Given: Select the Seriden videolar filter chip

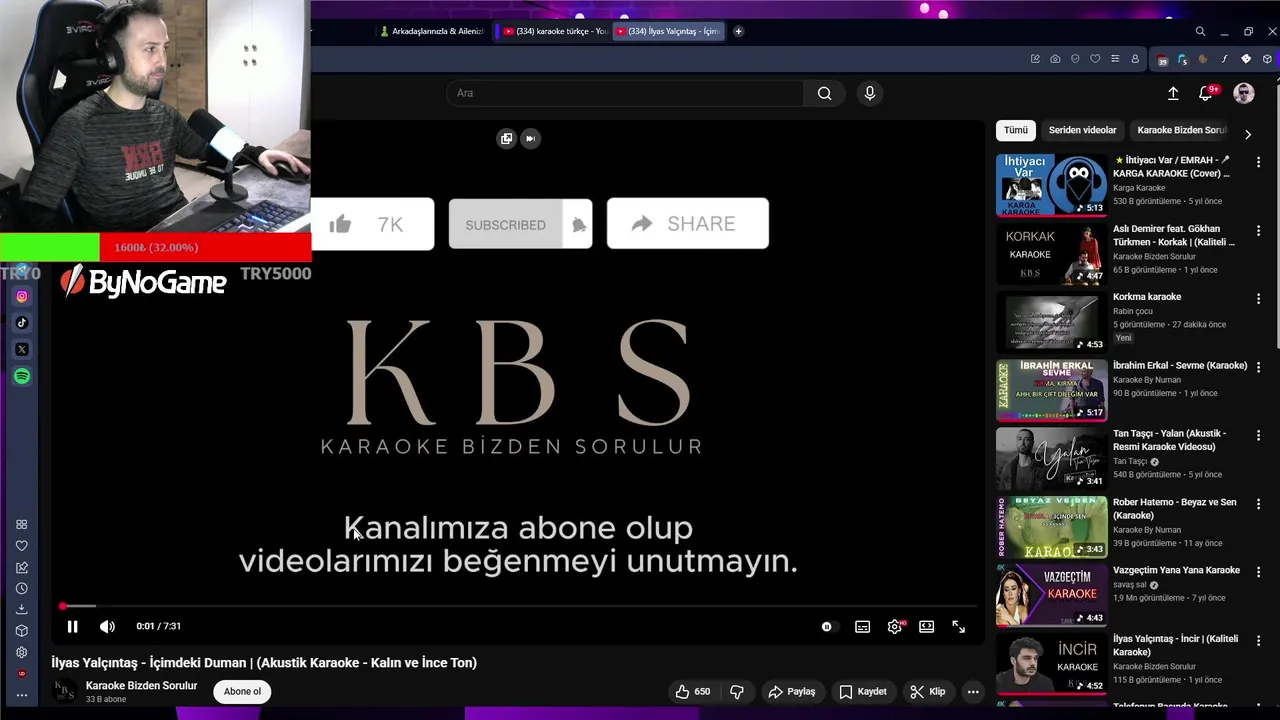Looking at the screenshot, I should [x=1082, y=130].
